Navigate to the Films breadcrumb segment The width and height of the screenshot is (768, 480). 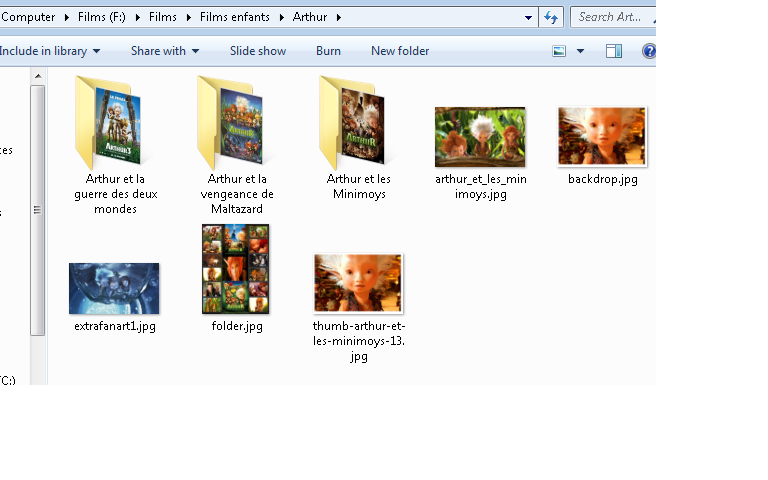click(163, 17)
